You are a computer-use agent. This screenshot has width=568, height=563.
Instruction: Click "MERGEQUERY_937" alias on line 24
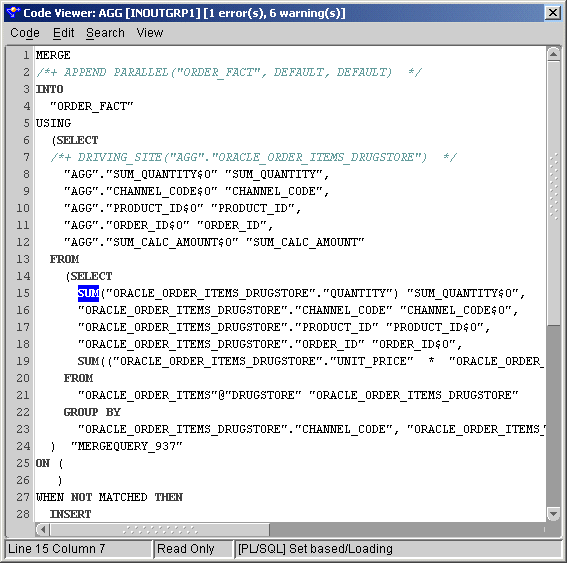point(127,446)
